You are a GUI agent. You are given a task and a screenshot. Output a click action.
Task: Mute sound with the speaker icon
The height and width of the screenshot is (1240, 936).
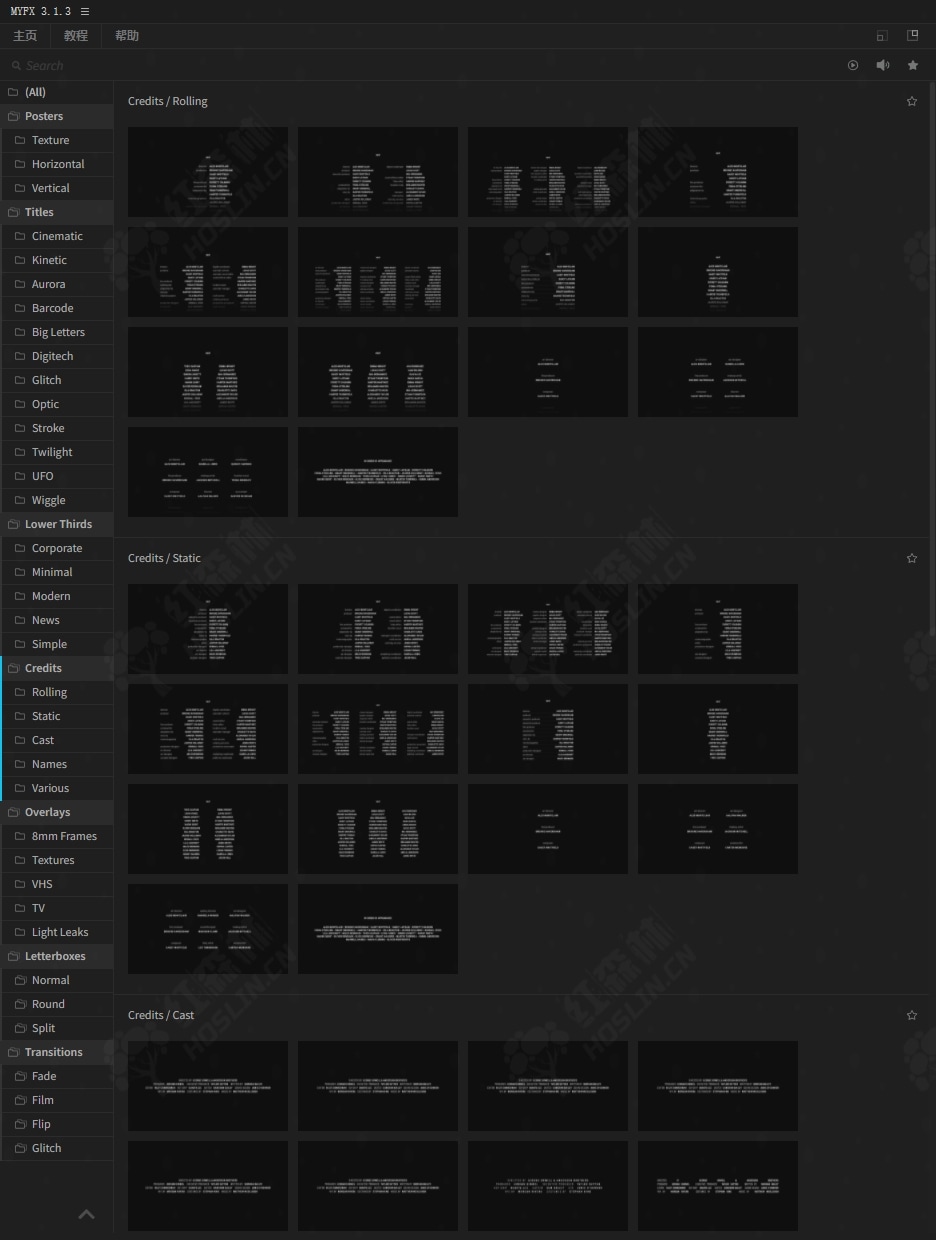pos(883,65)
